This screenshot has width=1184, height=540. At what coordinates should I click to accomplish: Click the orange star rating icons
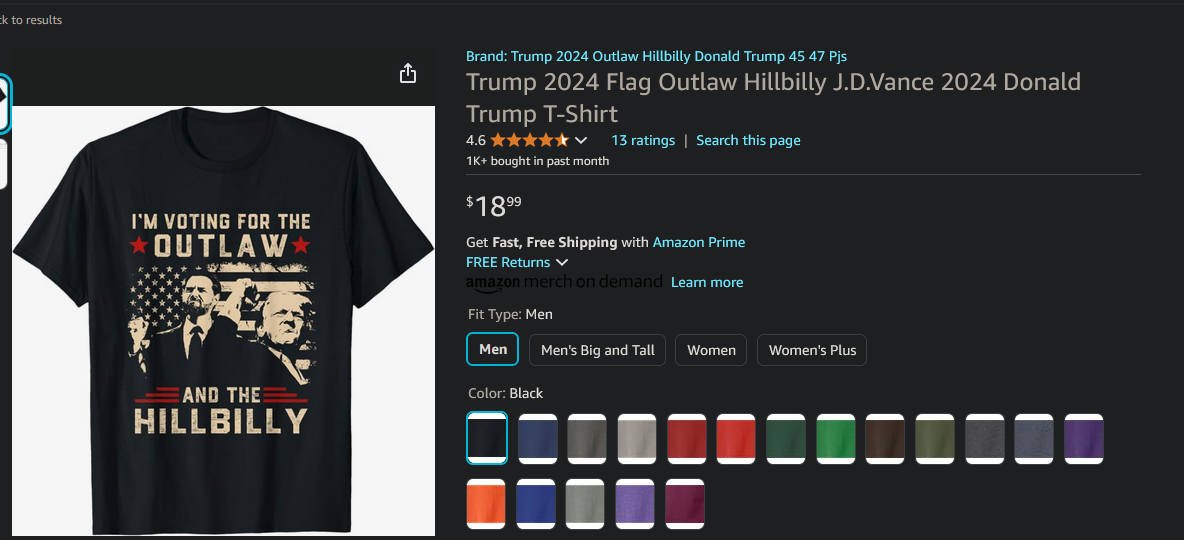tap(530, 140)
